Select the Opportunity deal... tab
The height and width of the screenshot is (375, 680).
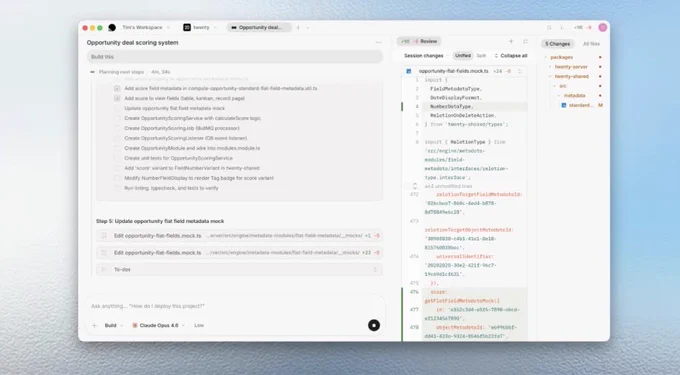259,27
